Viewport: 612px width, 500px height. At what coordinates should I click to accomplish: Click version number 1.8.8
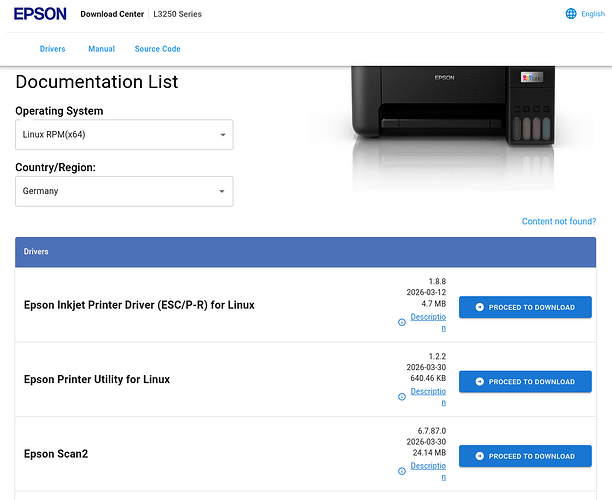(437, 281)
